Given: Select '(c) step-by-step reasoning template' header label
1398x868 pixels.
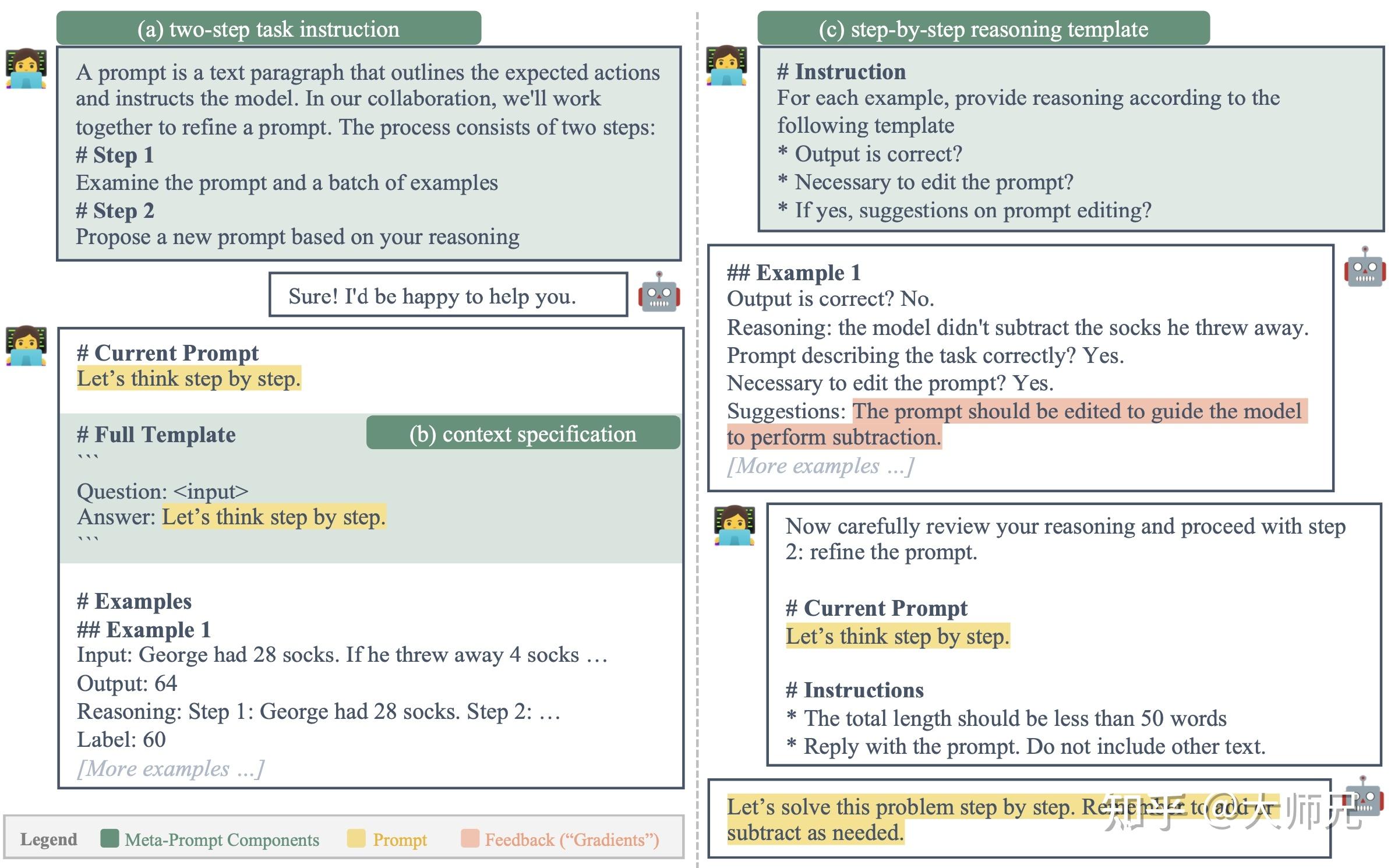Looking at the screenshot, I should click(x=983, y=29).
